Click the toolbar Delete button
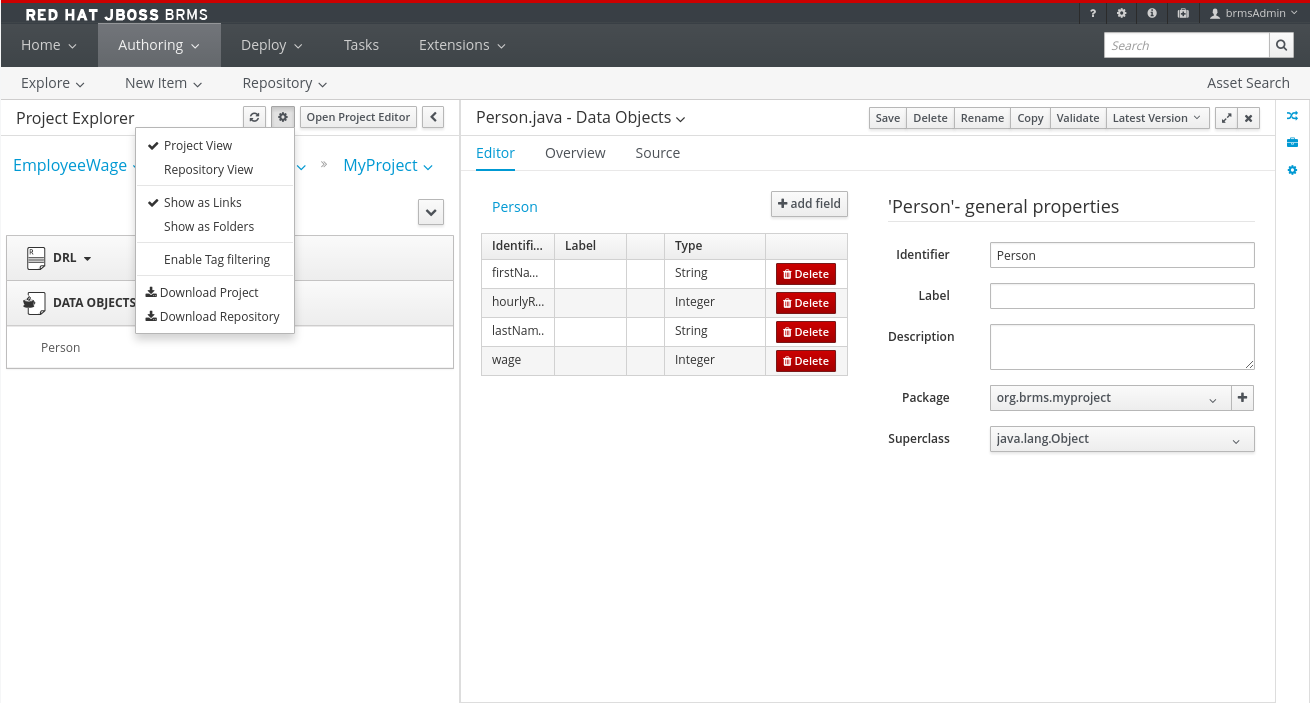Viewport: 1310px width, 703px height. (930, 118)
